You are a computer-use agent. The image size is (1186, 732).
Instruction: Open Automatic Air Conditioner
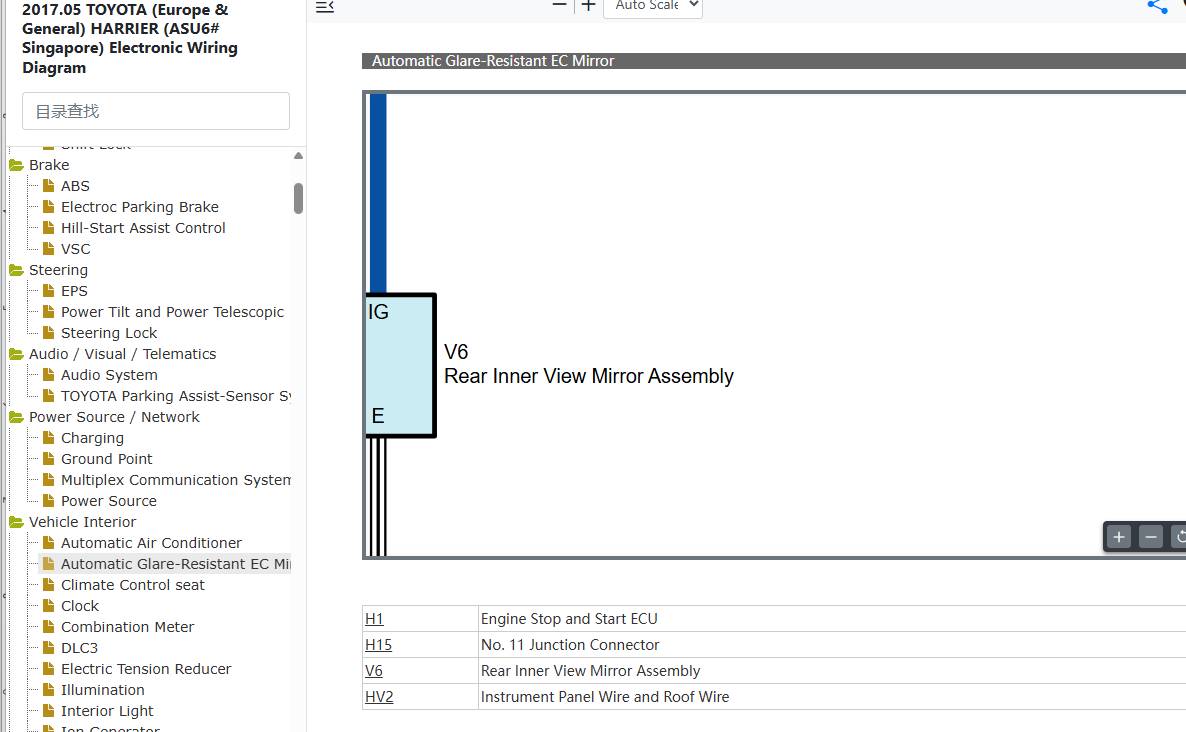[151, 543]
